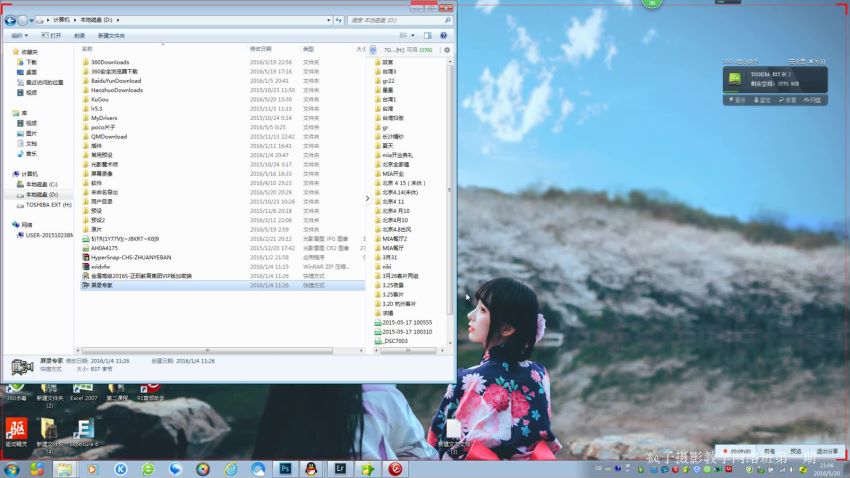The width and height of the screenshot is (850, 478).
Task: Click the QQ penguin taskbar icon
Action: tap(313, 468)
